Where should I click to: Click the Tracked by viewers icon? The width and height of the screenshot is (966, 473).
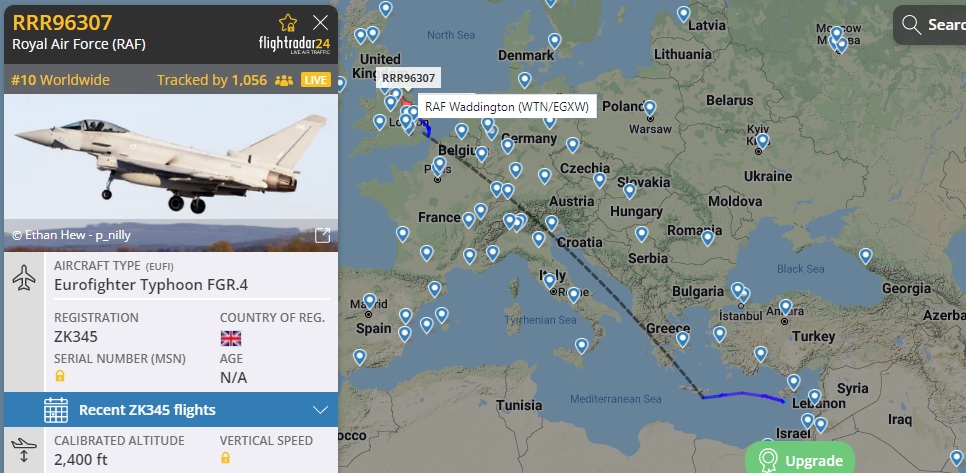tap(283, 80)
